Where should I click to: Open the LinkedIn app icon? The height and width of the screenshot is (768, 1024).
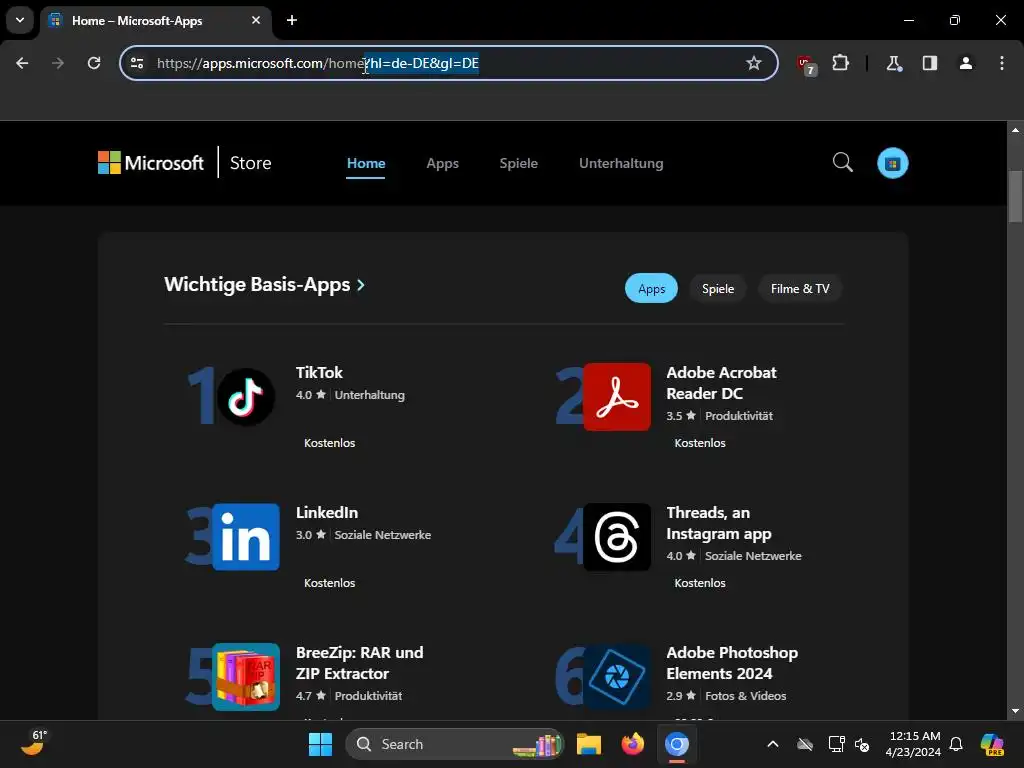[x=246, y=537]
